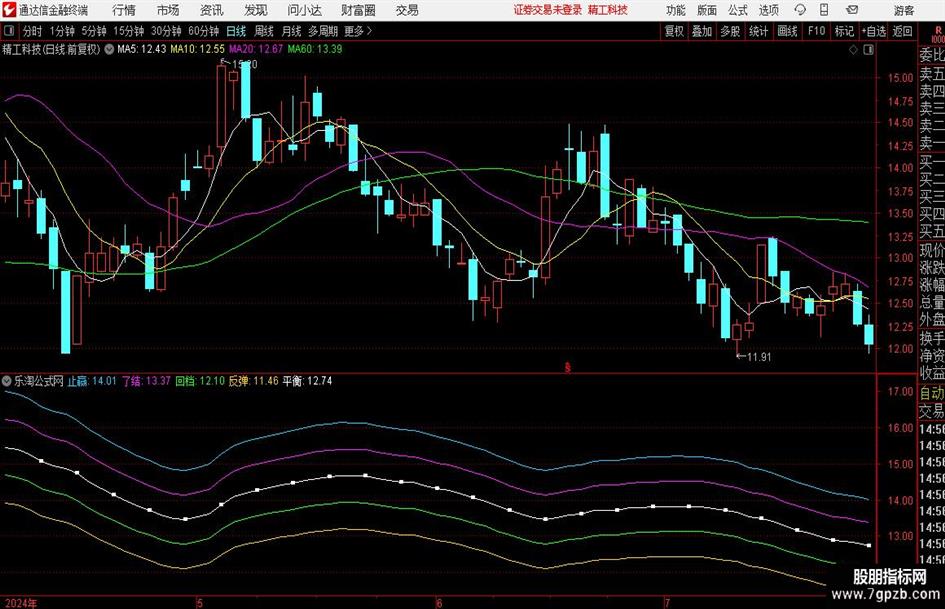Click the 11.91 low price label
Screen dimensions: 945x609
759,357
